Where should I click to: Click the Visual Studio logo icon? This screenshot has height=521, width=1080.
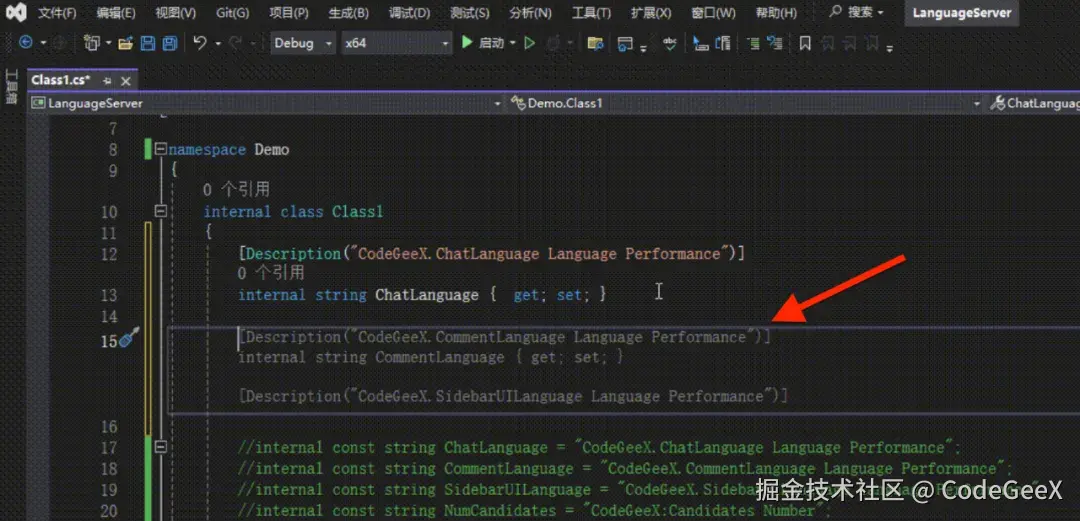(x=17, y=12)
